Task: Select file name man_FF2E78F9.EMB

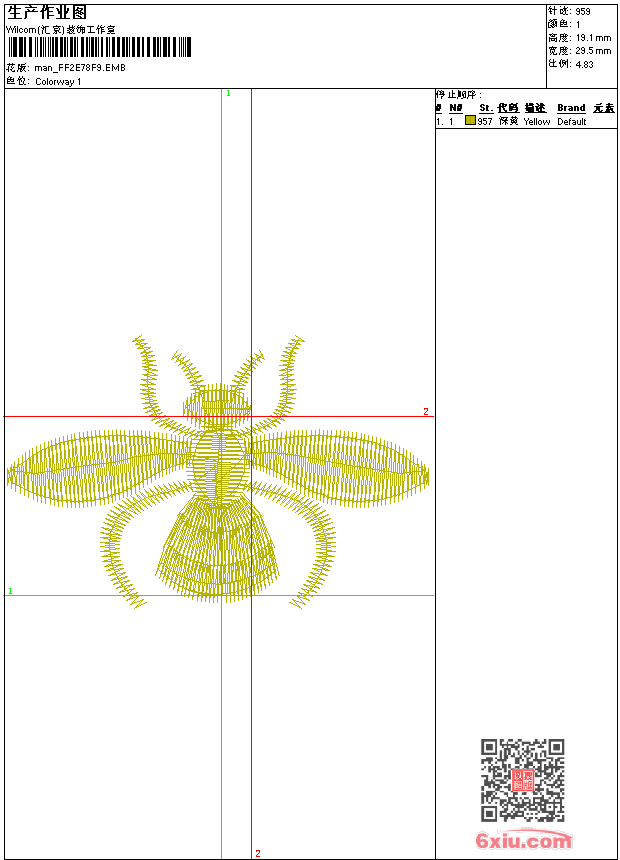Action: point(80,68)
